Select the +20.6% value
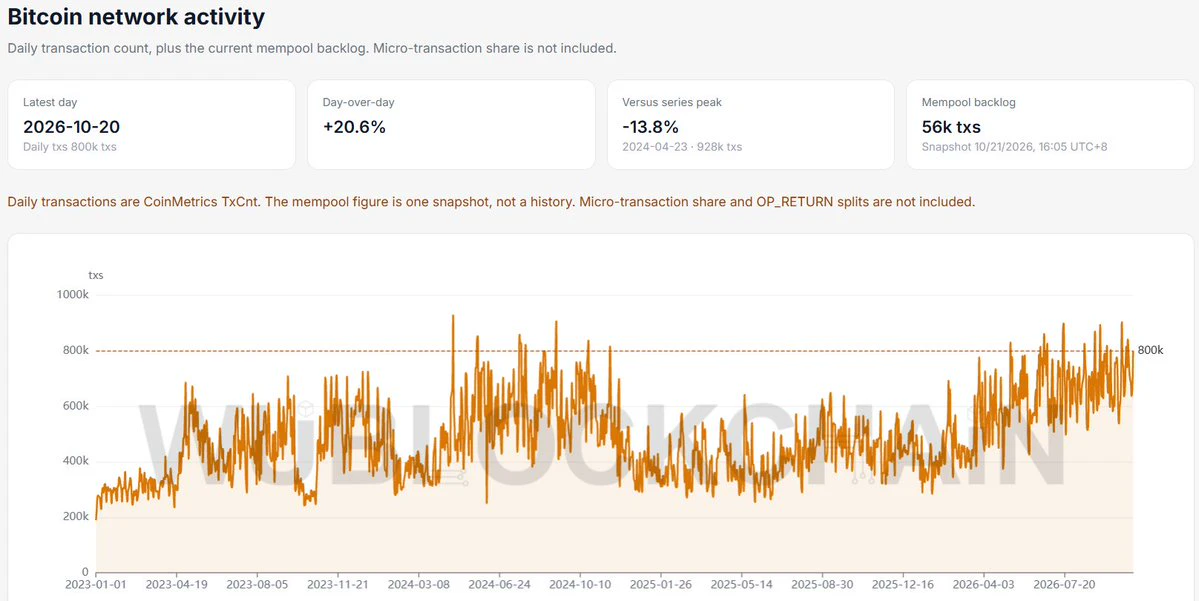1199x601 pixels. [x=354, y=127]
